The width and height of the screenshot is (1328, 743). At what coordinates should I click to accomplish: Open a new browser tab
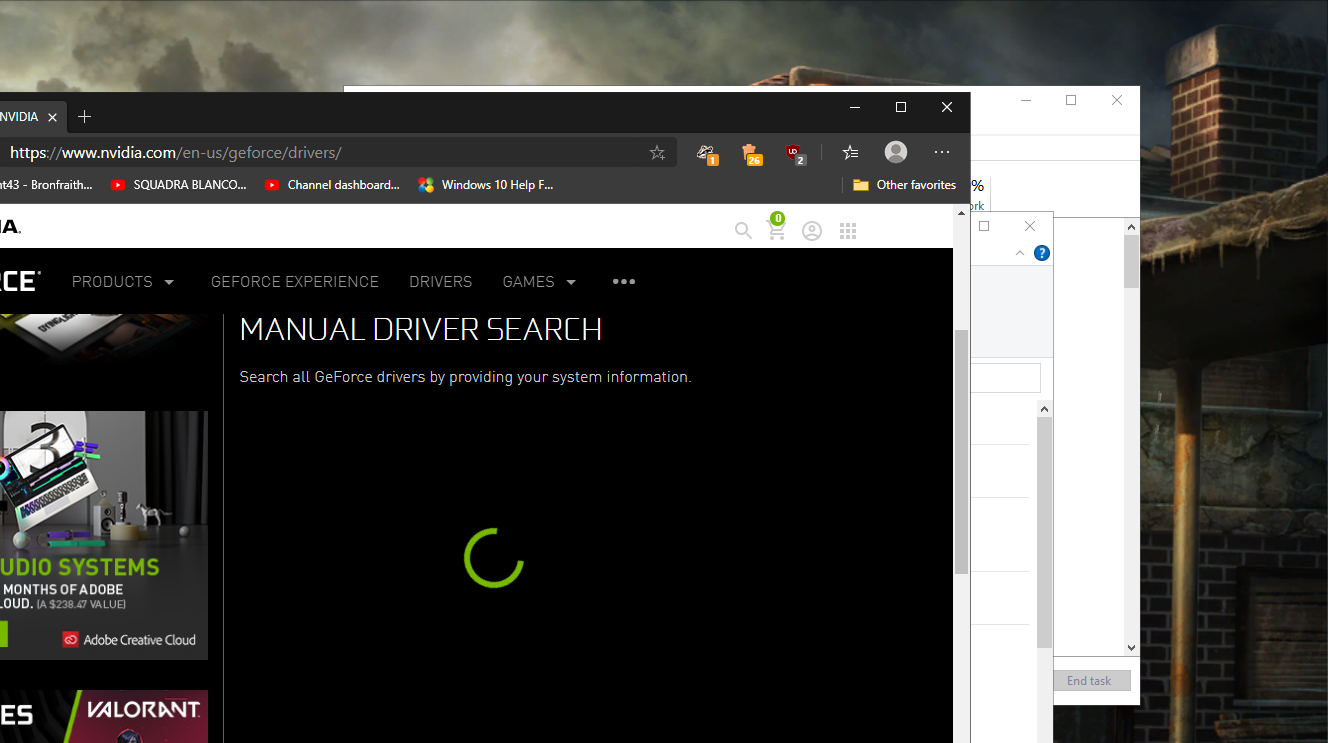pos(85,117)
